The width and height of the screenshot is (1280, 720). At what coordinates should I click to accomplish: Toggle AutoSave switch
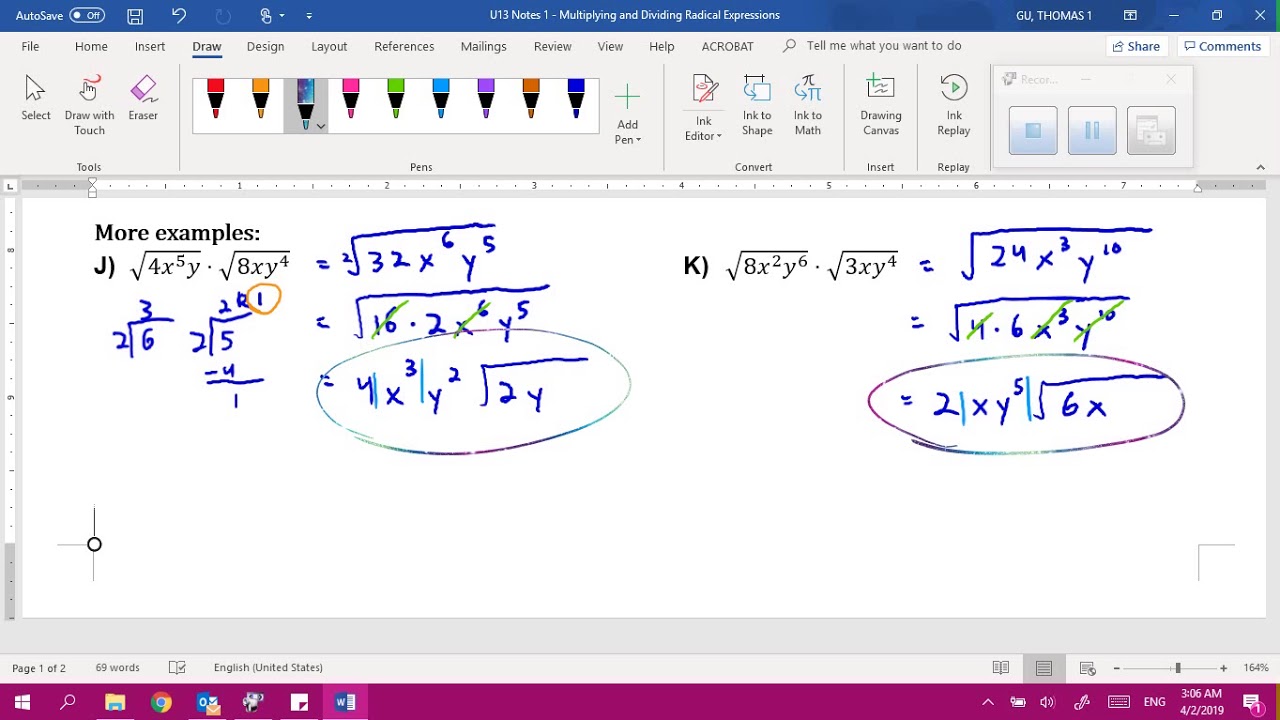(87, 15)
